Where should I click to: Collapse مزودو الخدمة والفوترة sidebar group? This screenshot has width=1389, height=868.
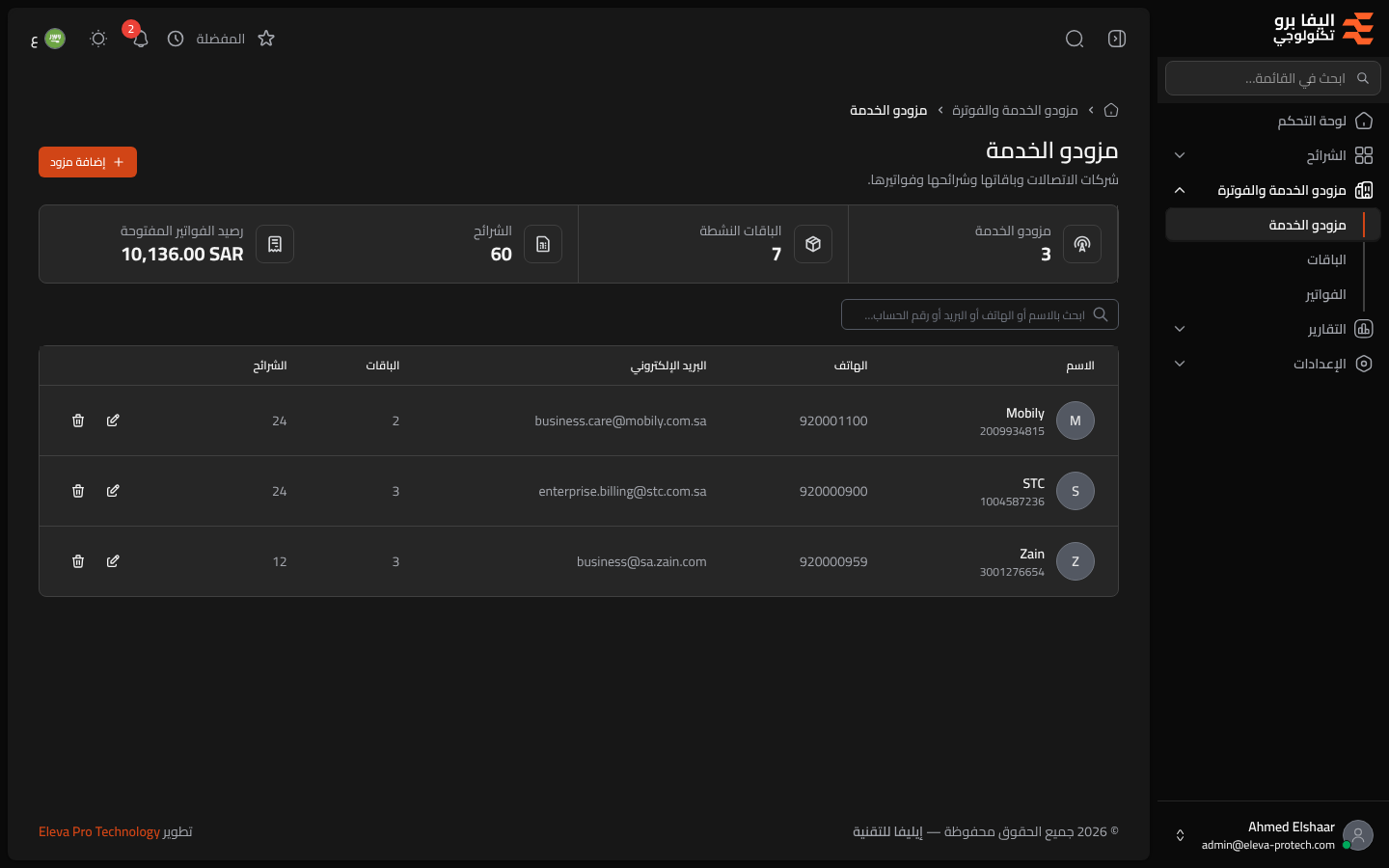coord(1273,190)
